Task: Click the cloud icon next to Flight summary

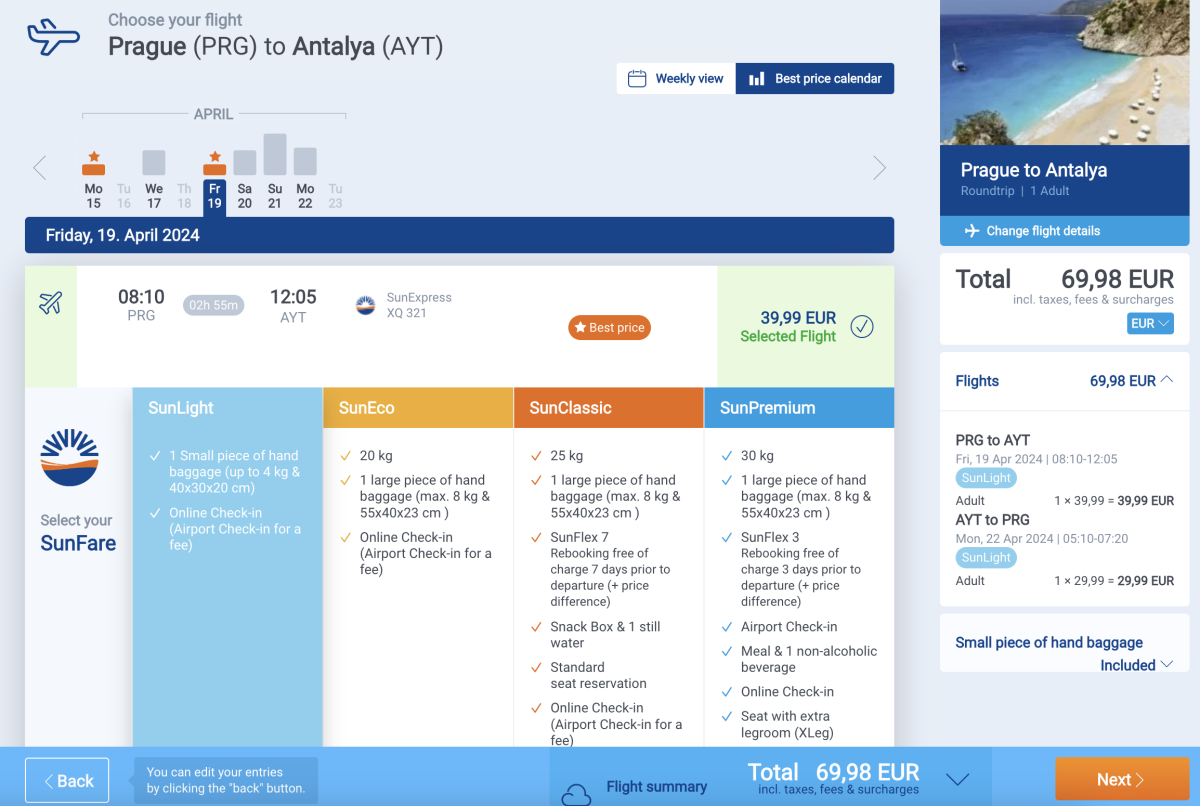Action: tap(576, 794)
